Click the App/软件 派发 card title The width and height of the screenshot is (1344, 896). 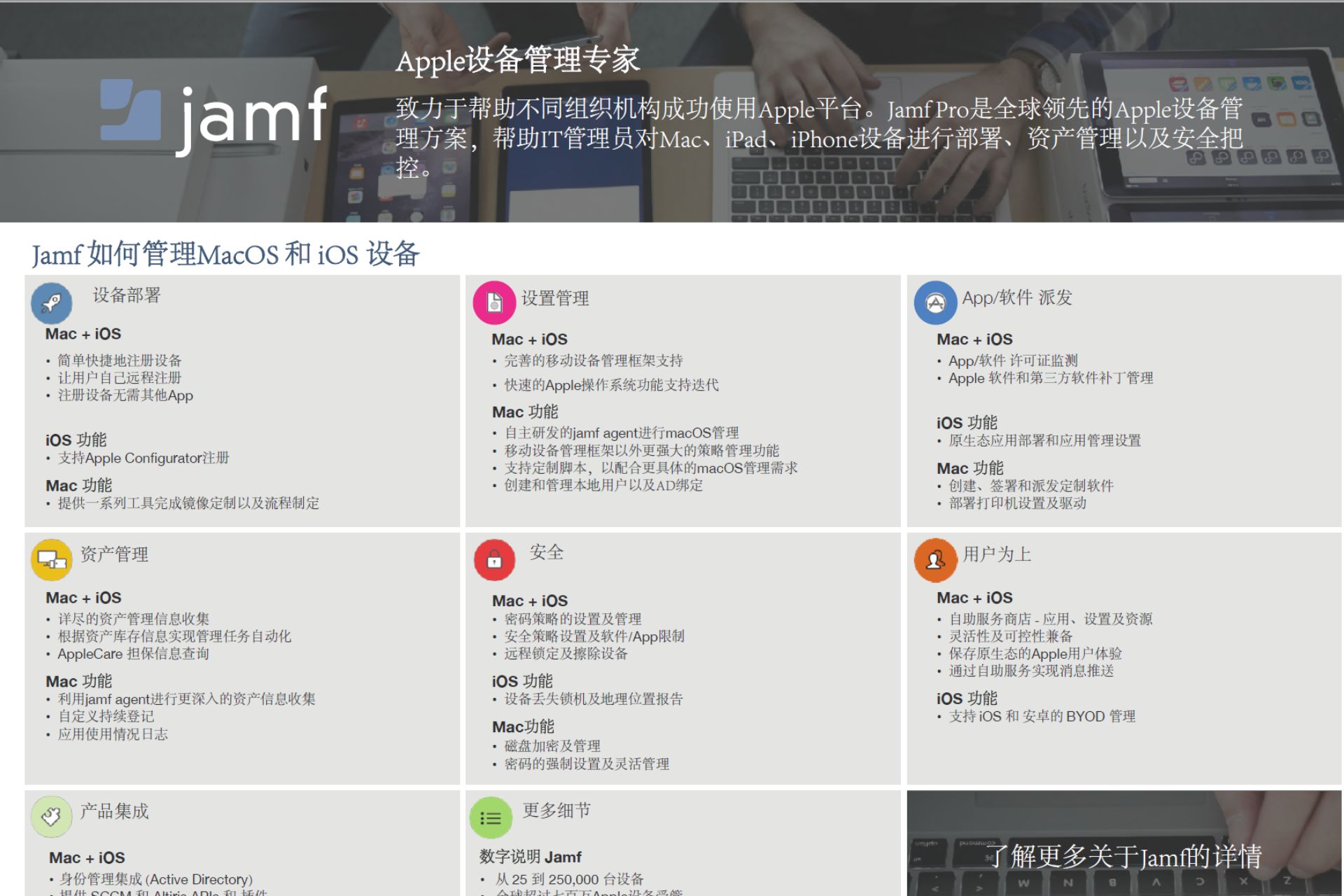[1017, 297]
